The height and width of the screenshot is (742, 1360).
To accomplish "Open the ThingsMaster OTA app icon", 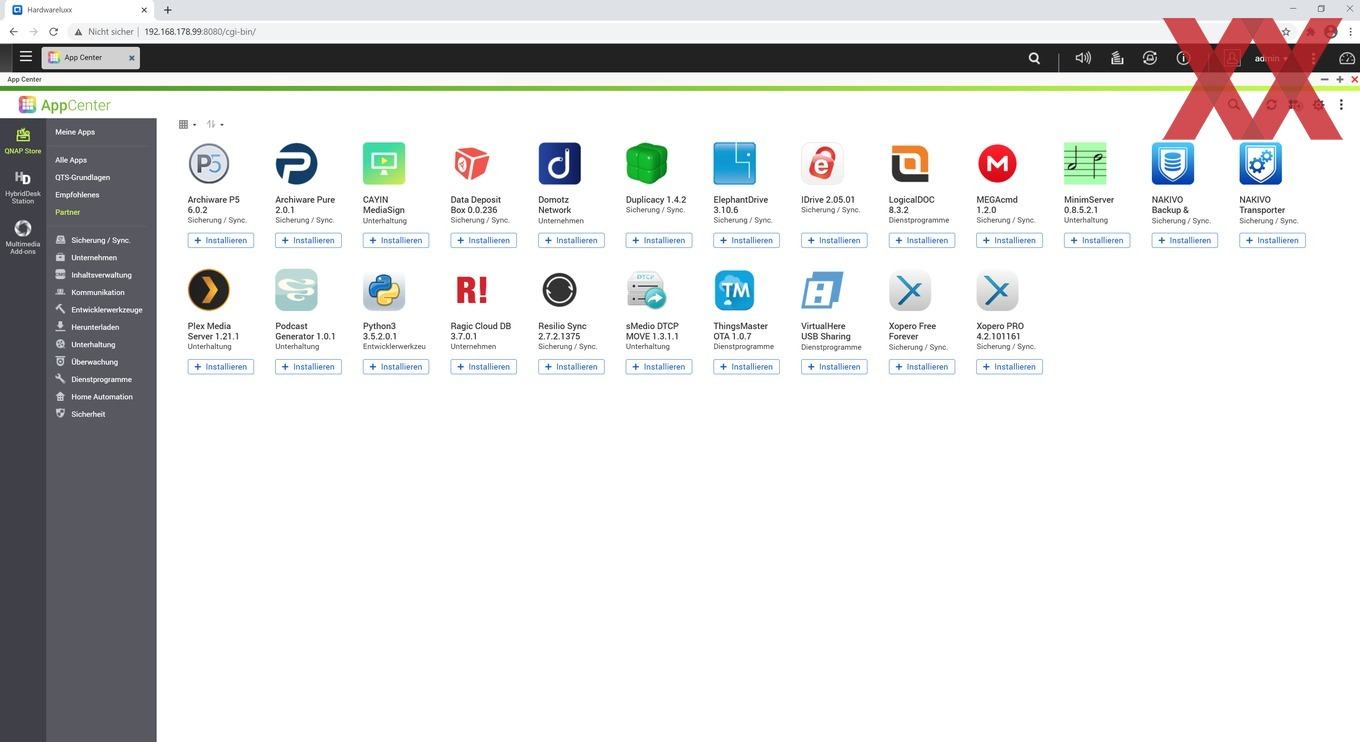I will click(734, 290).
